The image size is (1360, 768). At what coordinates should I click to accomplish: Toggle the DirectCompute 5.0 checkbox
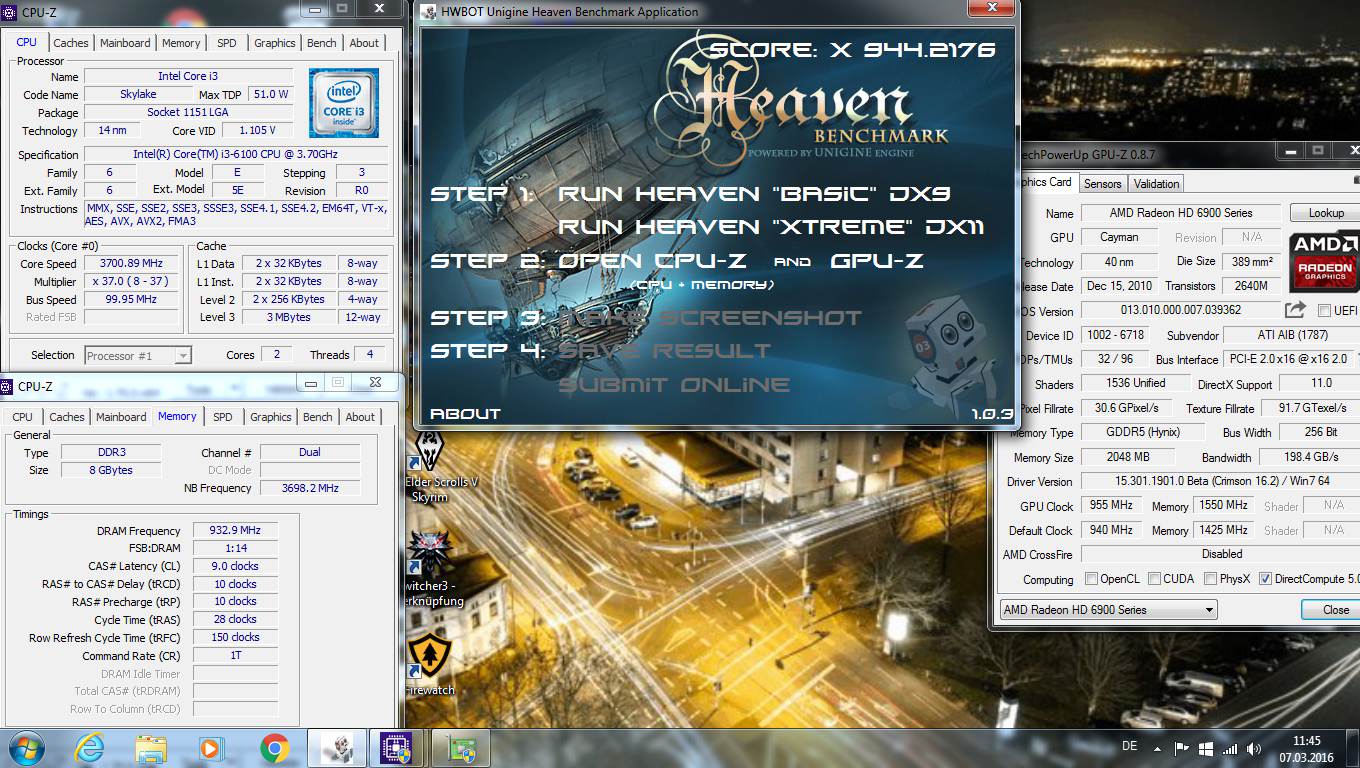pos(1265,579)
